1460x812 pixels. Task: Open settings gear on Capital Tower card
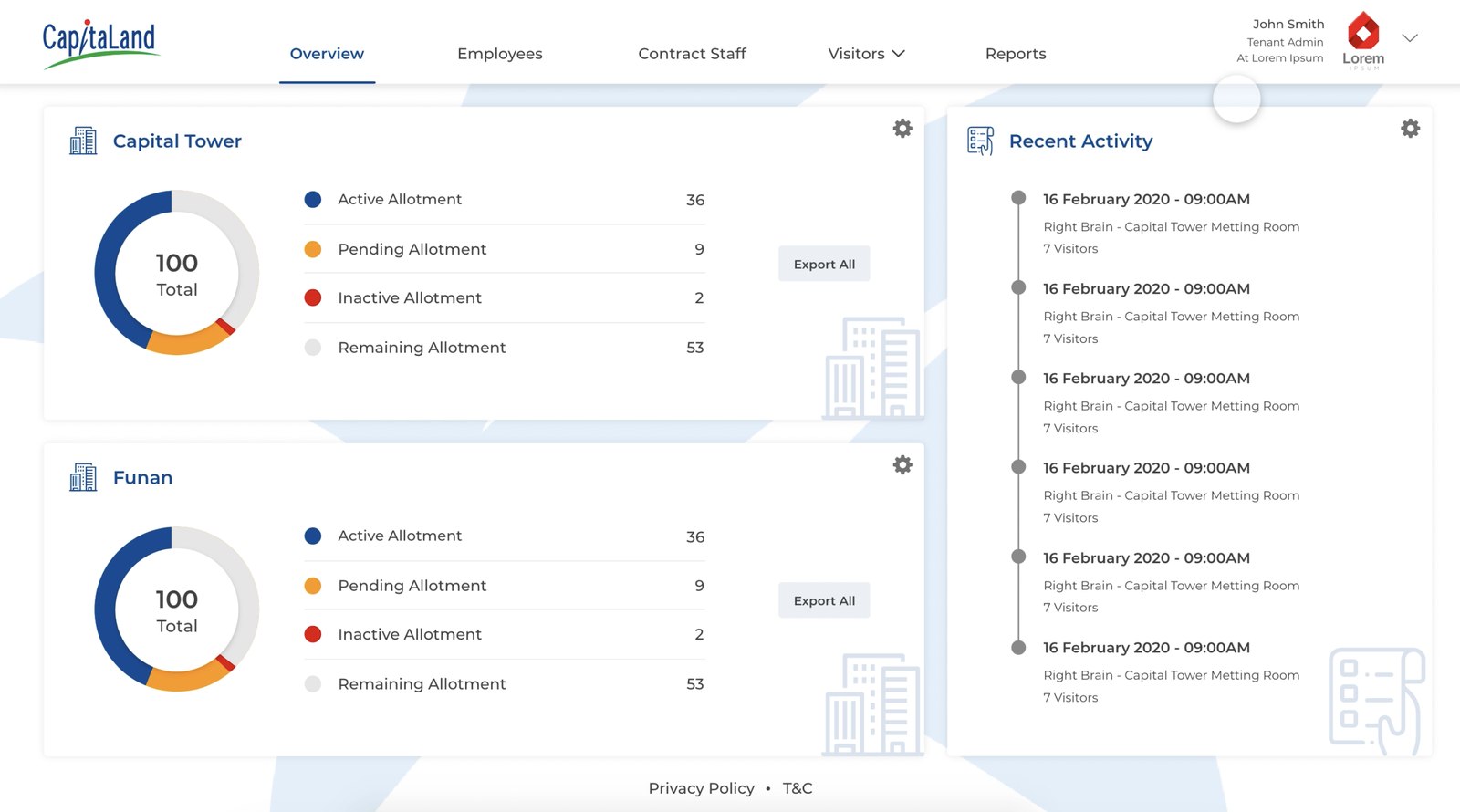coord(902,129)
